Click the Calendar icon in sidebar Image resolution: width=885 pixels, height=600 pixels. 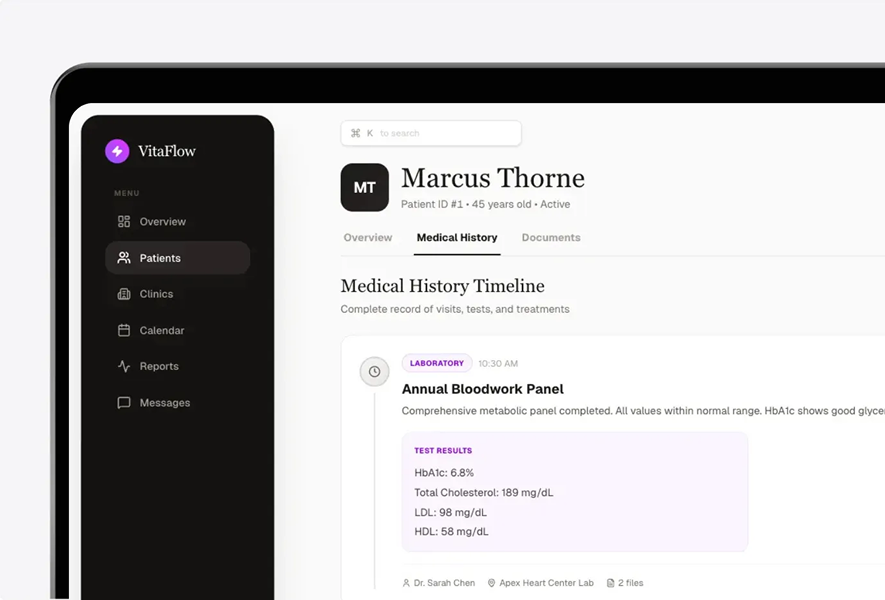pyautogui.click(x=124, y=330)
